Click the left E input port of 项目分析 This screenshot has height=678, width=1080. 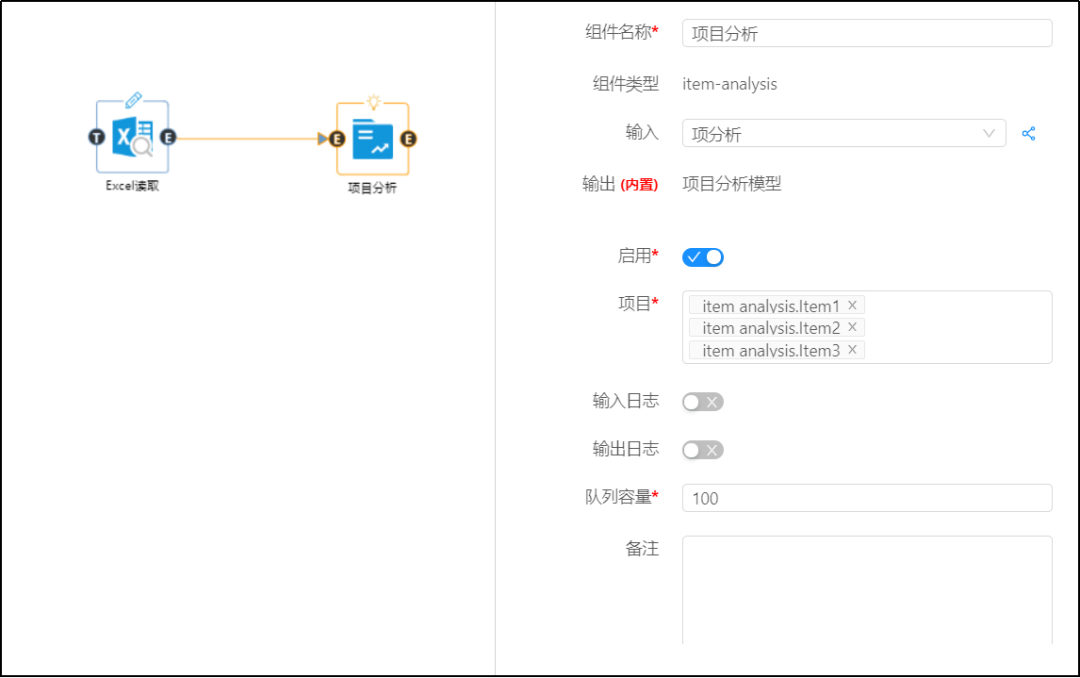tap(337, 139)
